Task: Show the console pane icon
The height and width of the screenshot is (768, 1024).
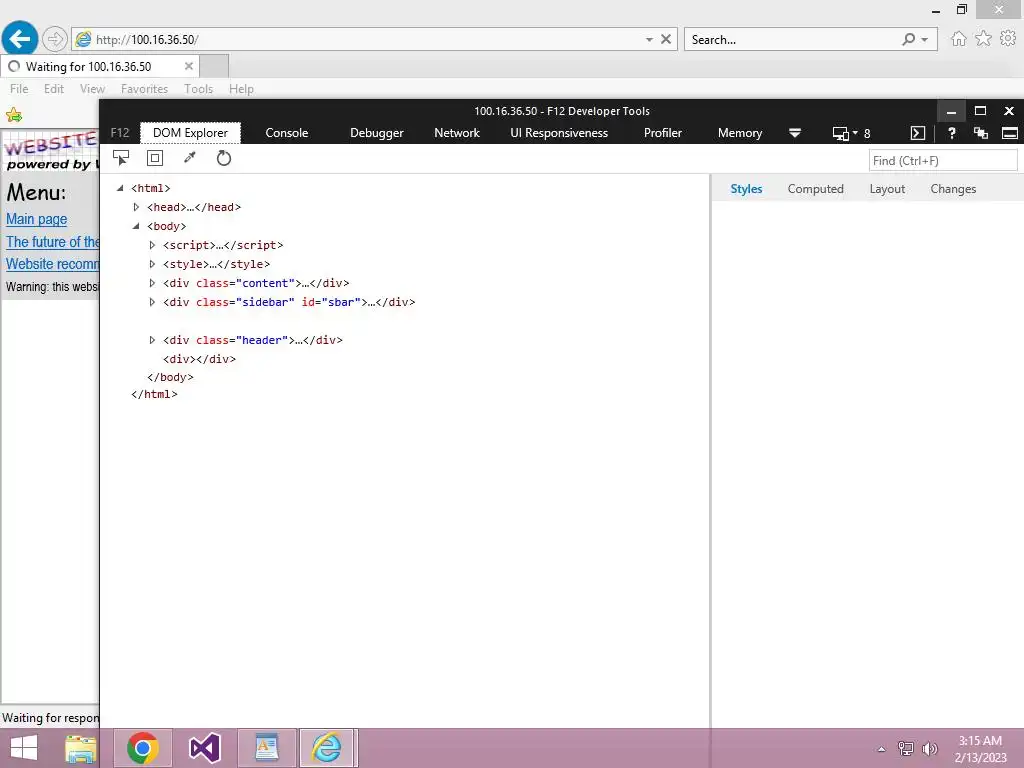Action: 918,133
